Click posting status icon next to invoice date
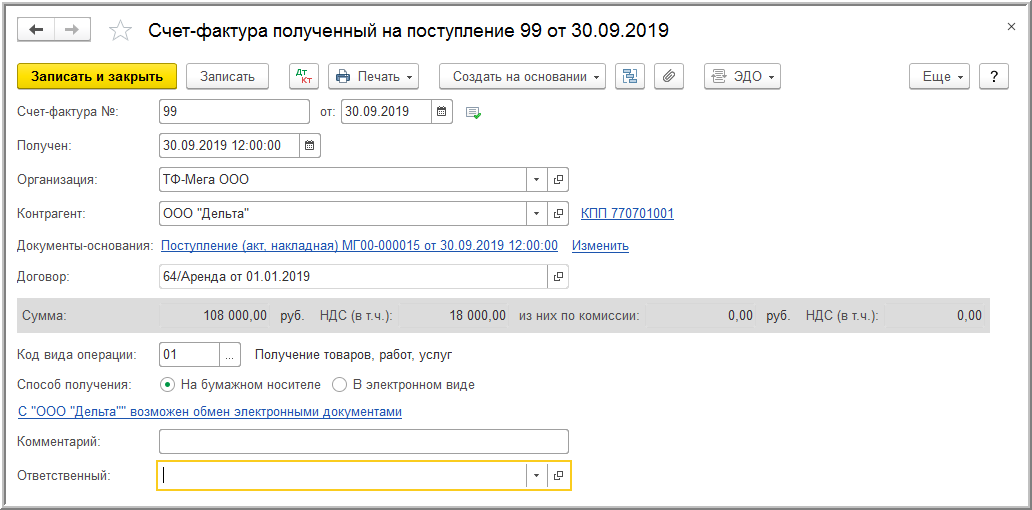This screenshot has height=510, width=1032. point(474,112)
